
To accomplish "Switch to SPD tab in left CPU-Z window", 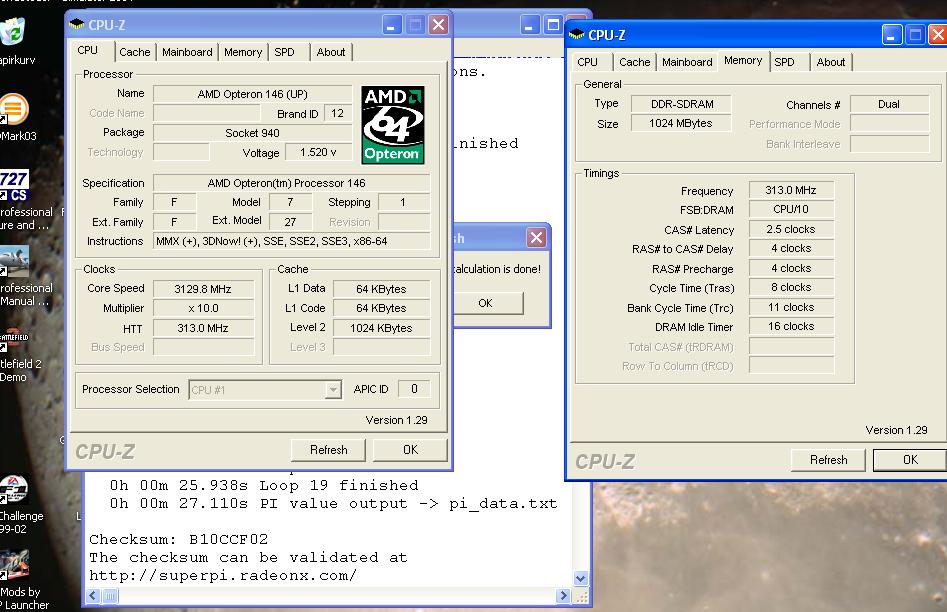I will [x=284, y=52].
